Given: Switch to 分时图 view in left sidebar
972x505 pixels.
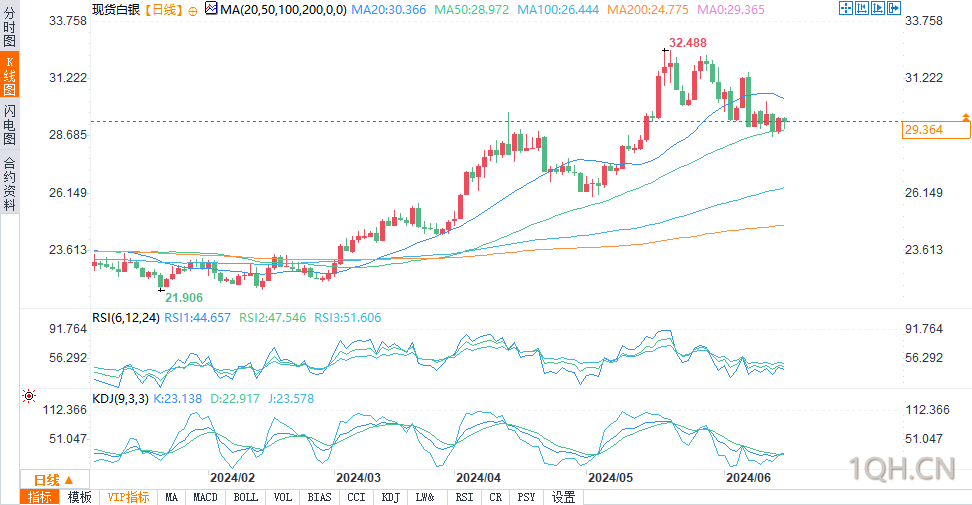Looking at the screenshot, I should coord(9,27).
